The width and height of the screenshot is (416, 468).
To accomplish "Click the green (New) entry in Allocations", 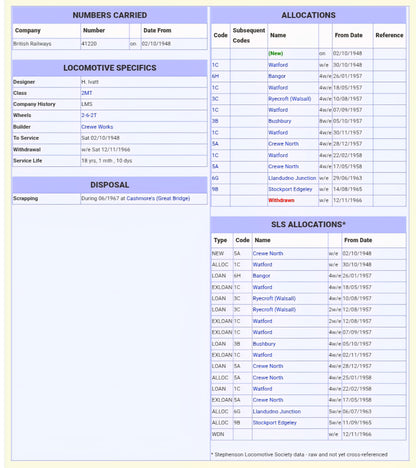I will click(276, 53).
